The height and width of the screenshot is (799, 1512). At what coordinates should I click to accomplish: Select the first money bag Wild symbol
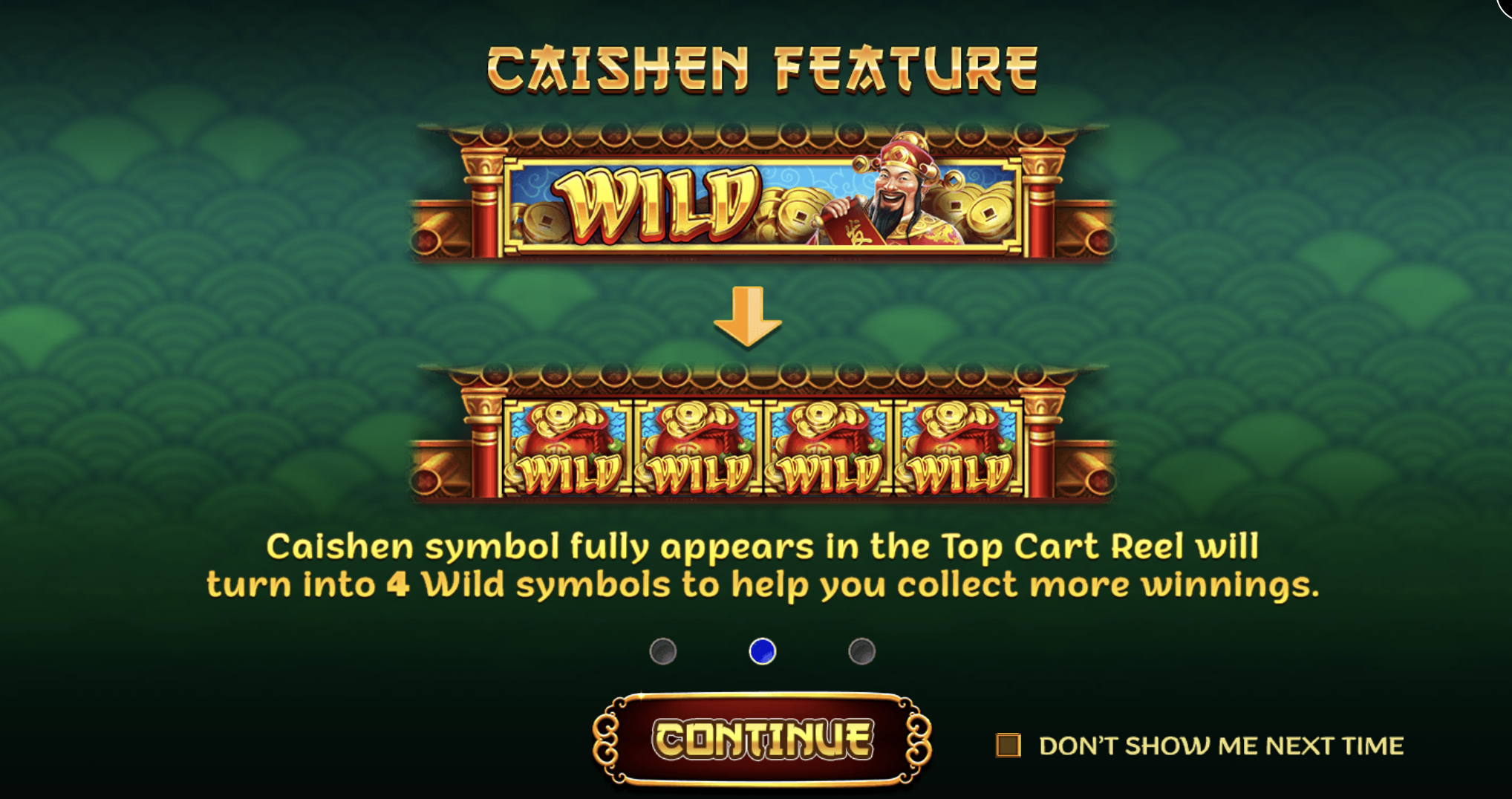(568, 448)
